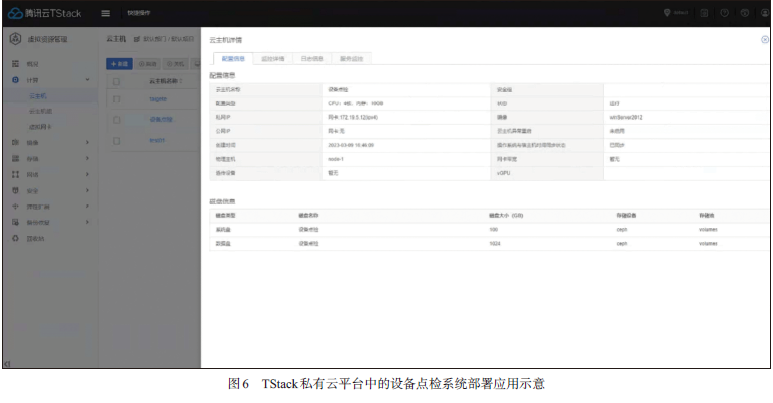Click the 虚拟资源管理 hexagon icon
This screenshot has width=773, height=403.
coord(15,39)
